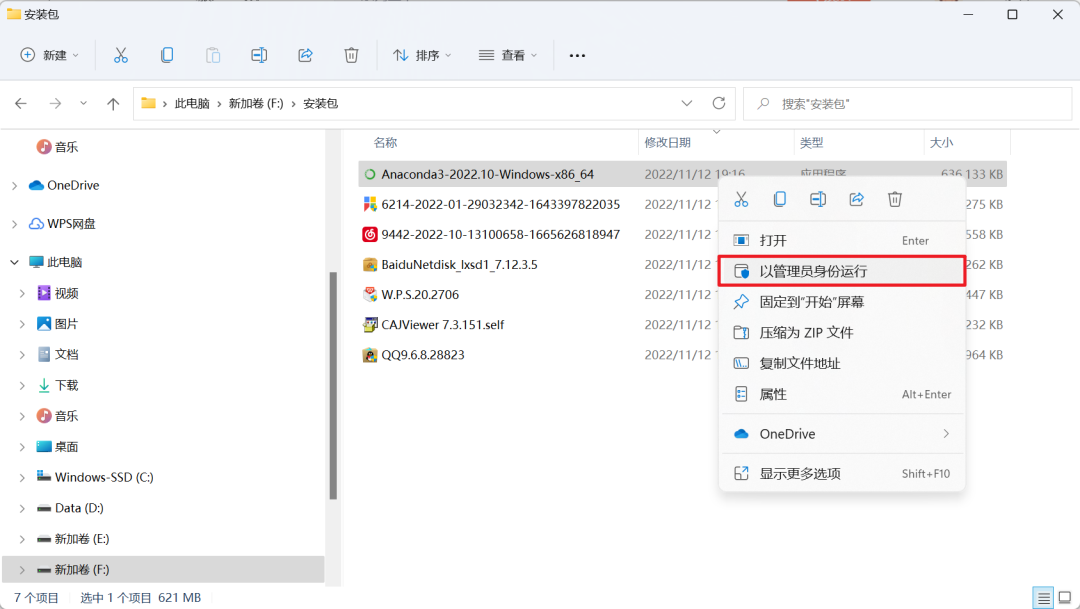The image size is (1080, 609).
Task: Click the Share icon in the context menu
Action: 856,199
